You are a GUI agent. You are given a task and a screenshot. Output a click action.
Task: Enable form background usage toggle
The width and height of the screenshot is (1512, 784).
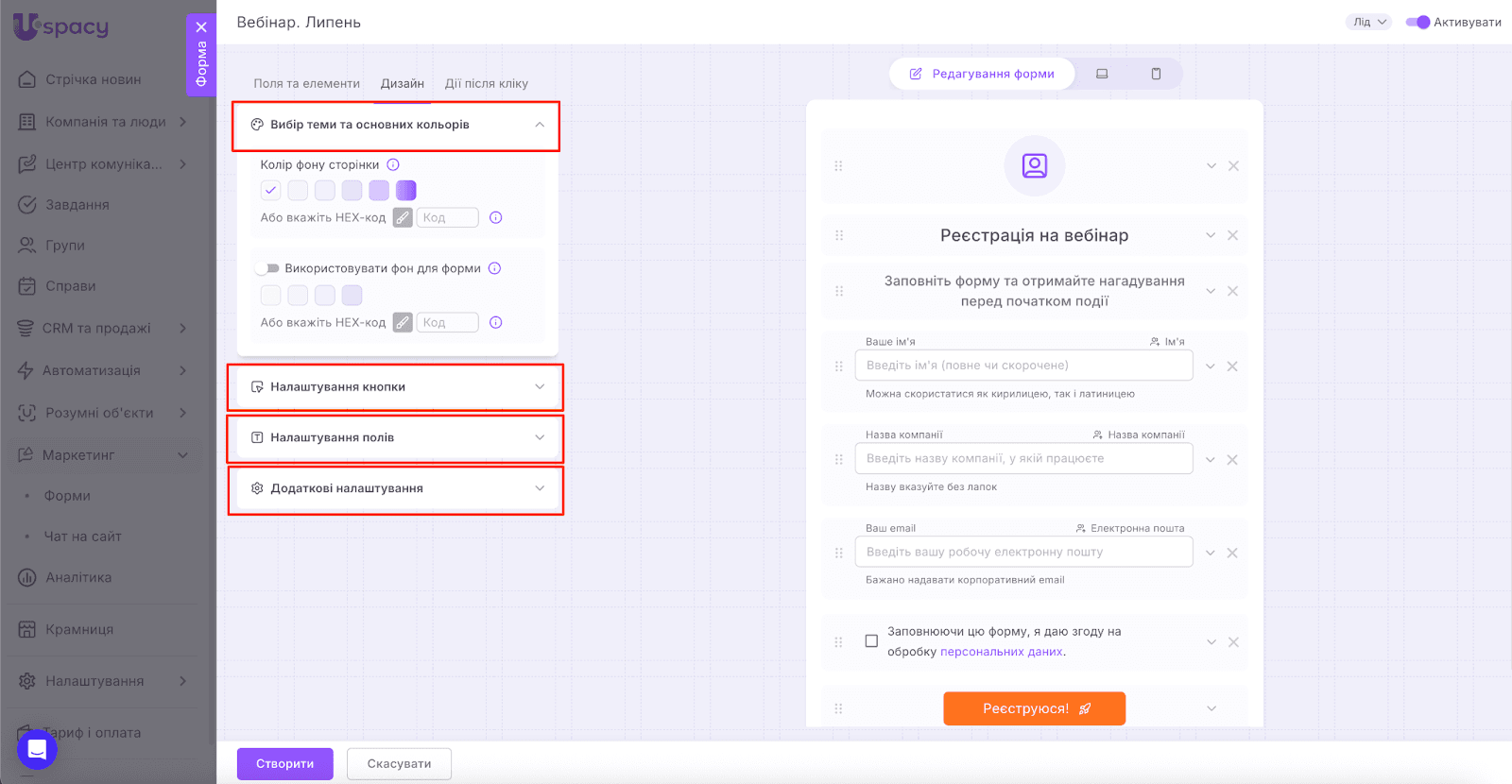(268, 268)
